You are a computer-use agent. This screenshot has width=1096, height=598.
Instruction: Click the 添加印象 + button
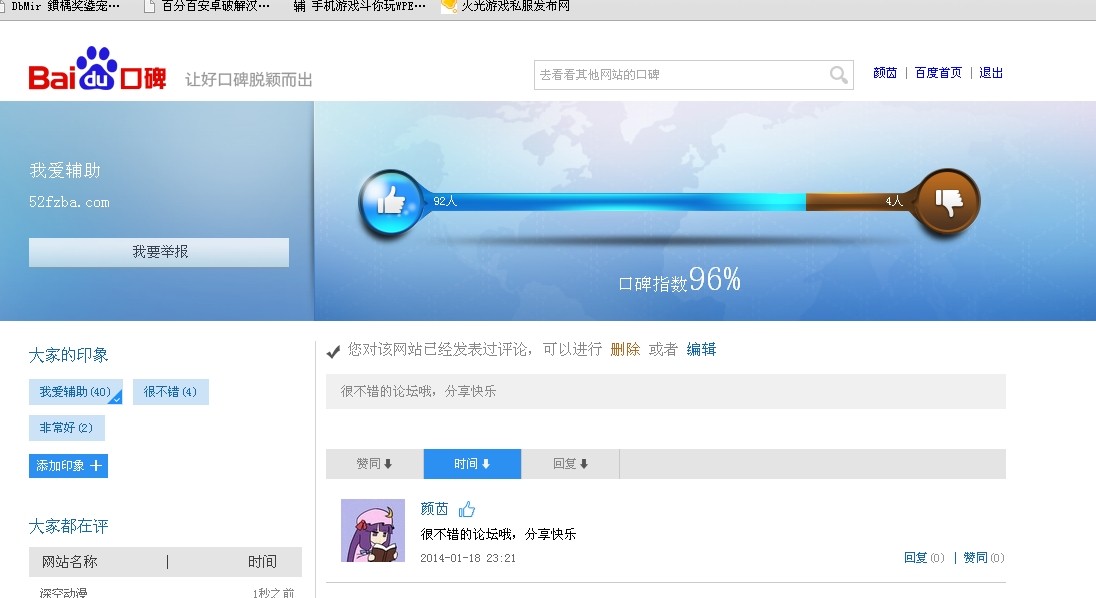click(68, 466)
